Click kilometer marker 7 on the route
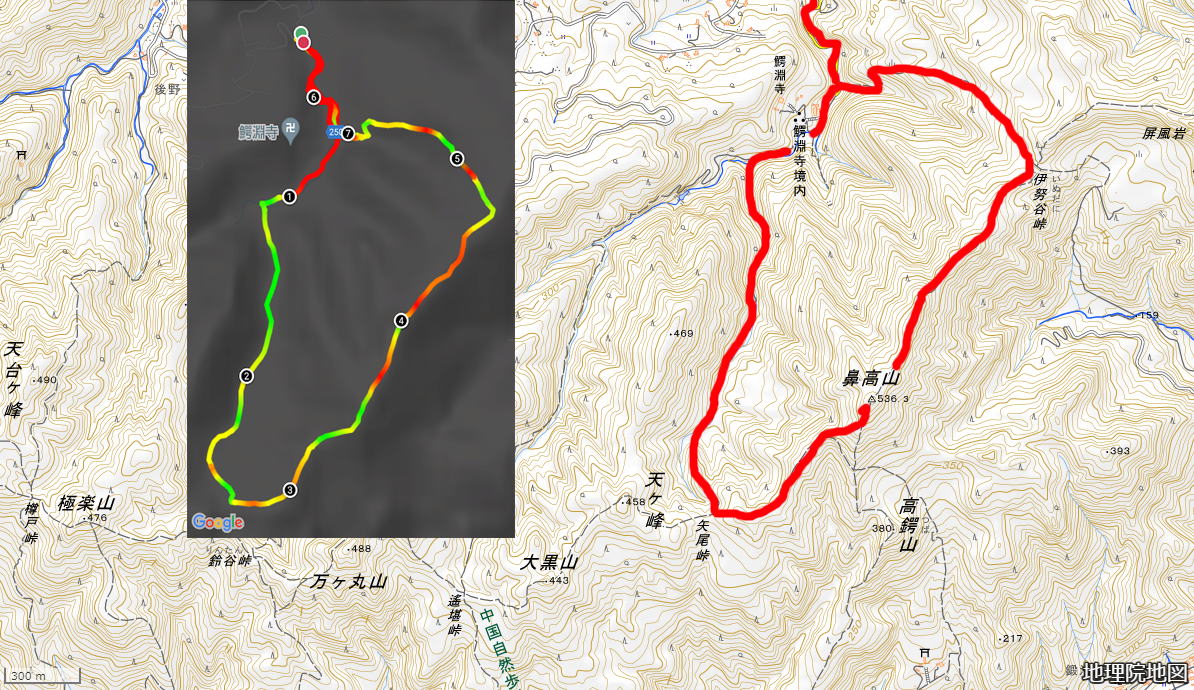This screenshot has height=690, width=1194. coord(348,133)
